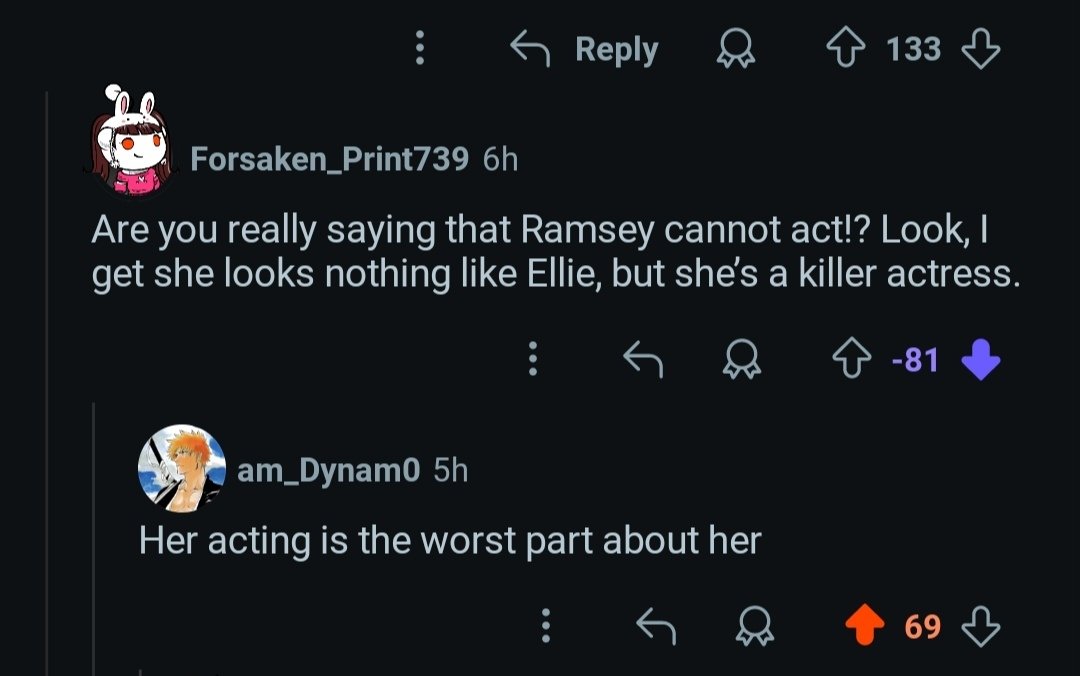The width and height of the screenshot is (1080, 676).
Task: Open options menu for Forsaken_Print739's comment
Action: (533, 358)
